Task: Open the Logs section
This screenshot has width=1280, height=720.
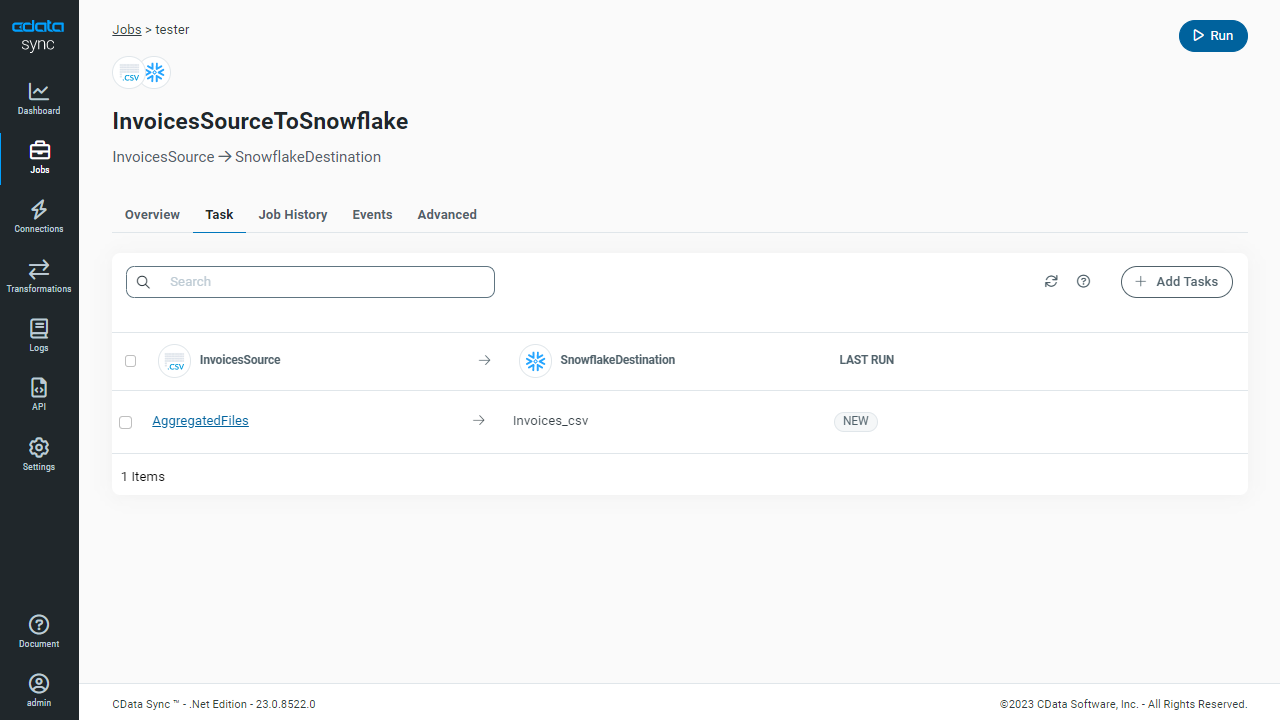Action: [x=39, y=335]
